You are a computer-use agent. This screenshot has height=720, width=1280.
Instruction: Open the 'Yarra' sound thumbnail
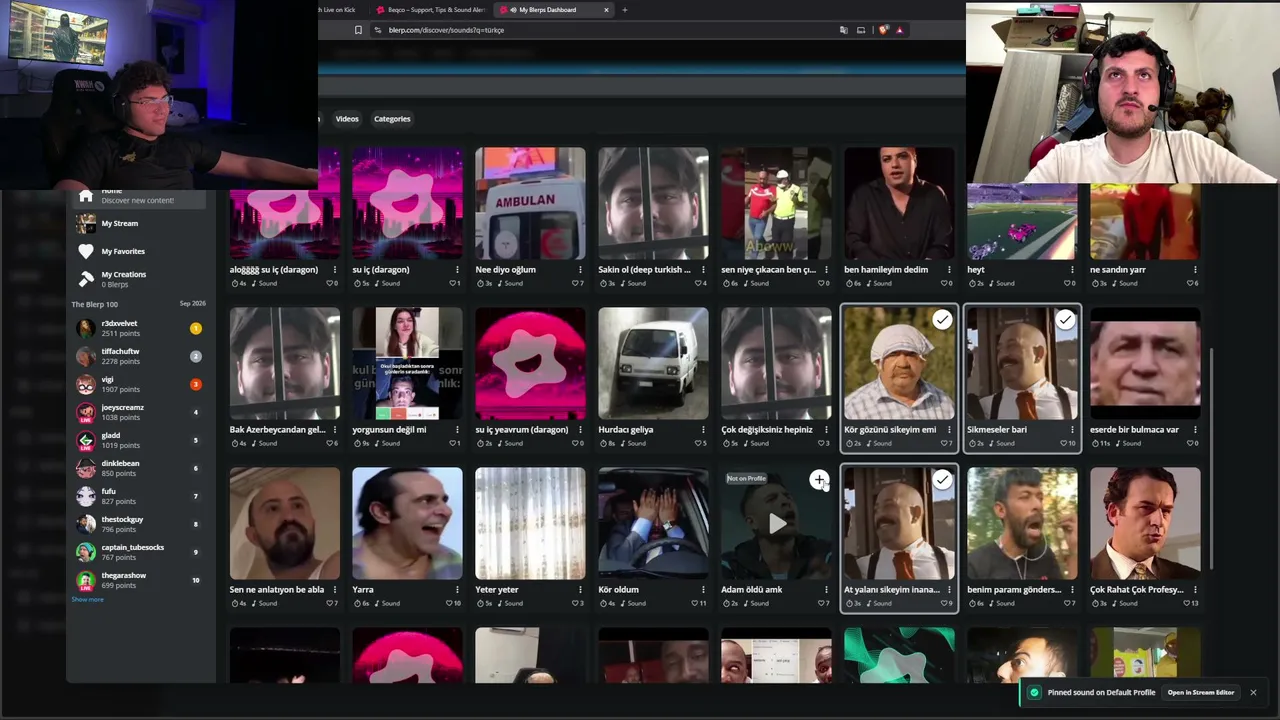pyautogui.click(x=407, y=523)
